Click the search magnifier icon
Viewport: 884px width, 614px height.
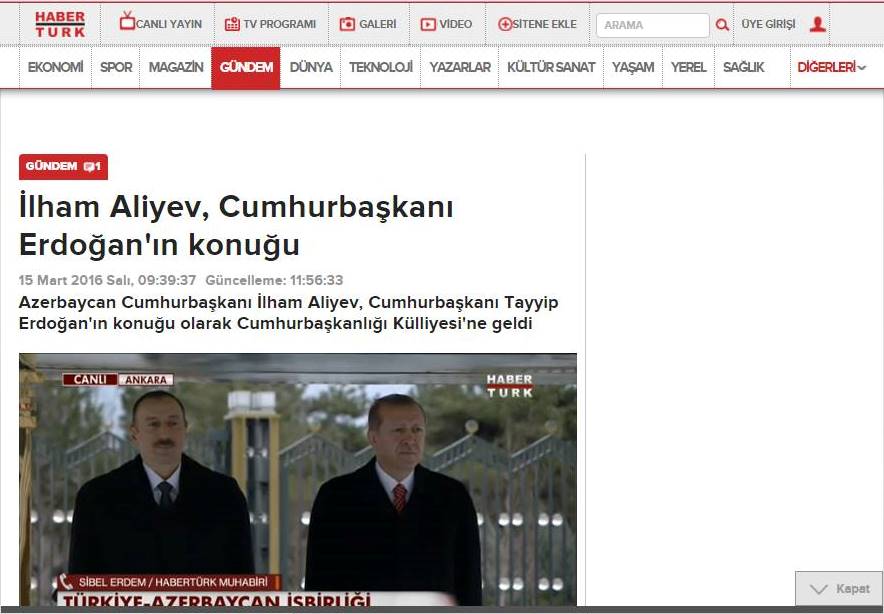click(x=722, y=25)
